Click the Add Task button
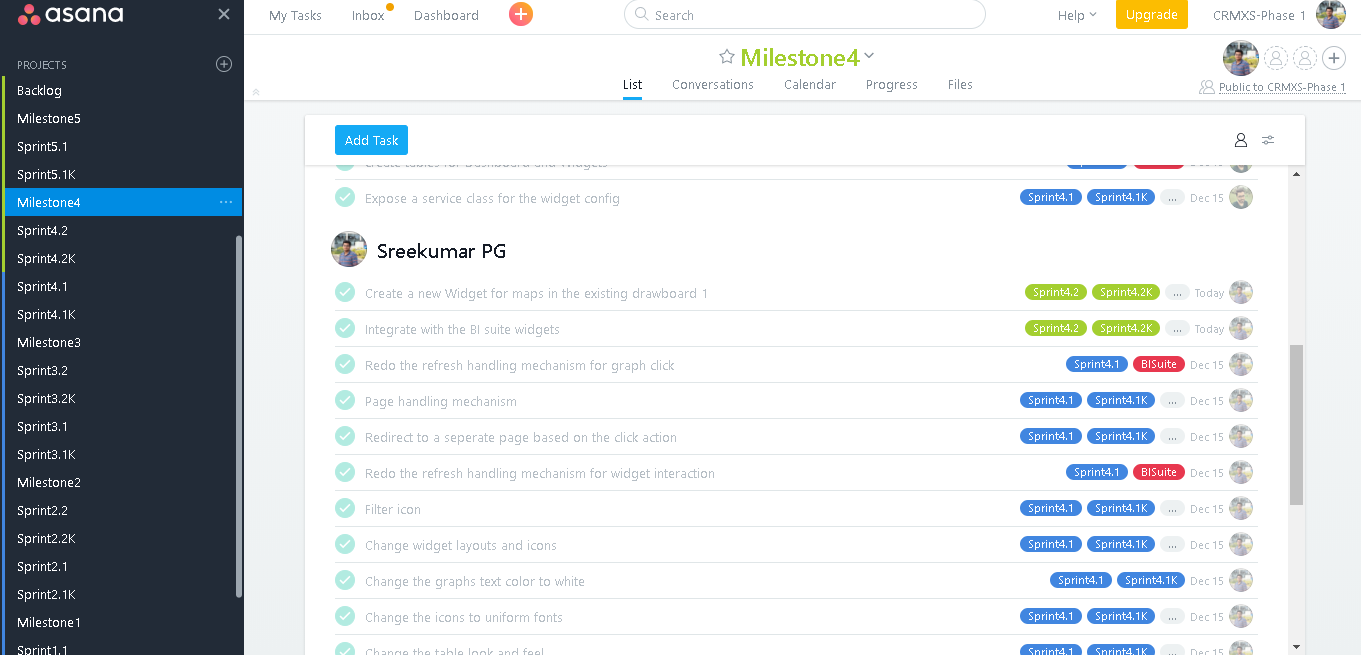Image resolution: width=1361 pixels, height=655 pixels. (371, 140)
